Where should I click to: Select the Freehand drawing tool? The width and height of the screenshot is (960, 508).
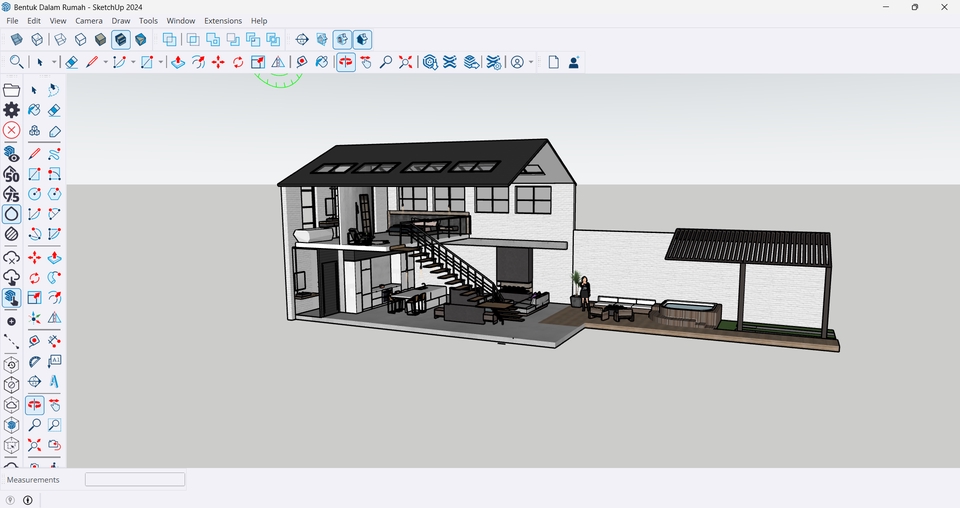54,154
